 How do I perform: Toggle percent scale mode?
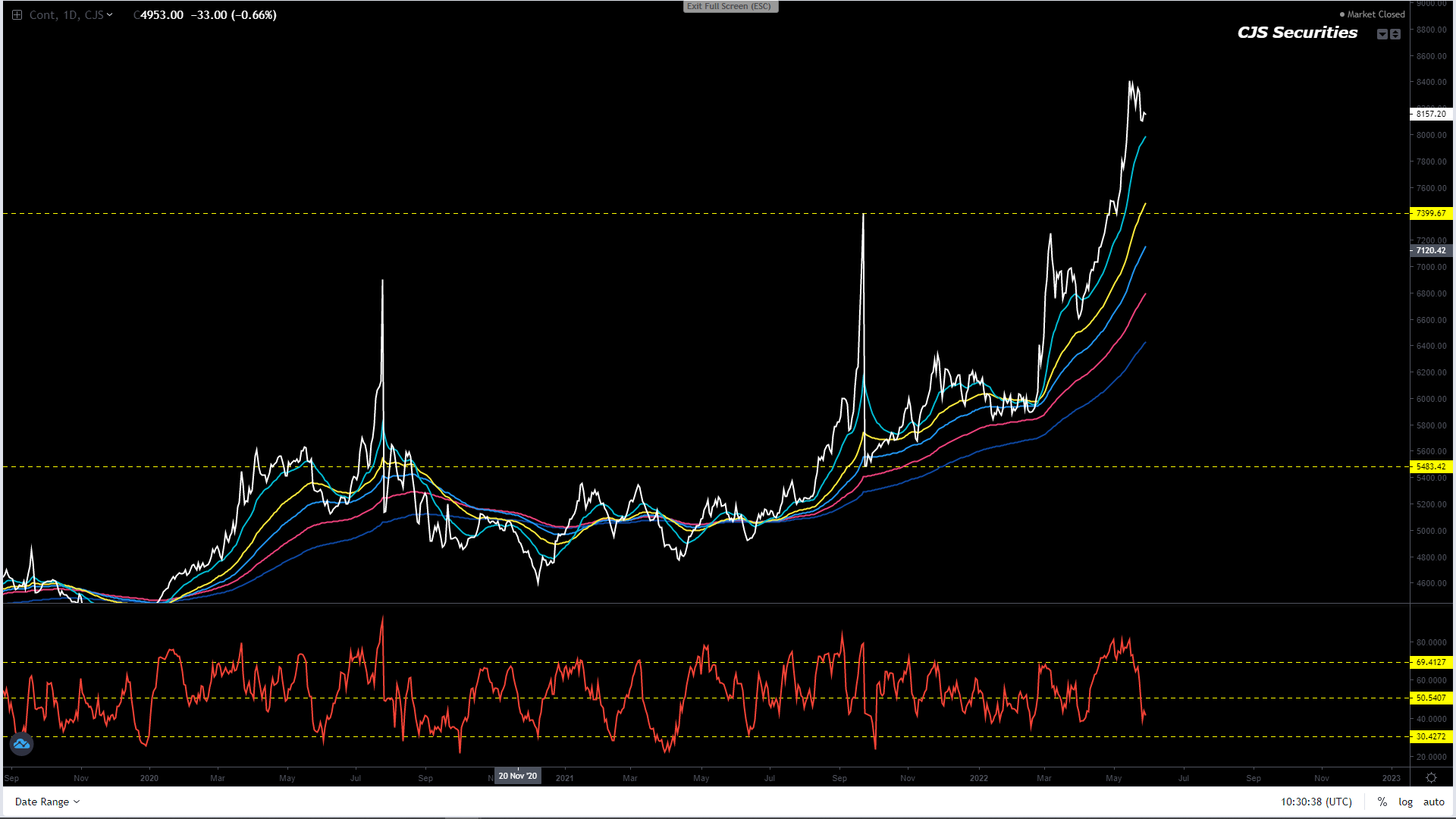point(1382,802)
